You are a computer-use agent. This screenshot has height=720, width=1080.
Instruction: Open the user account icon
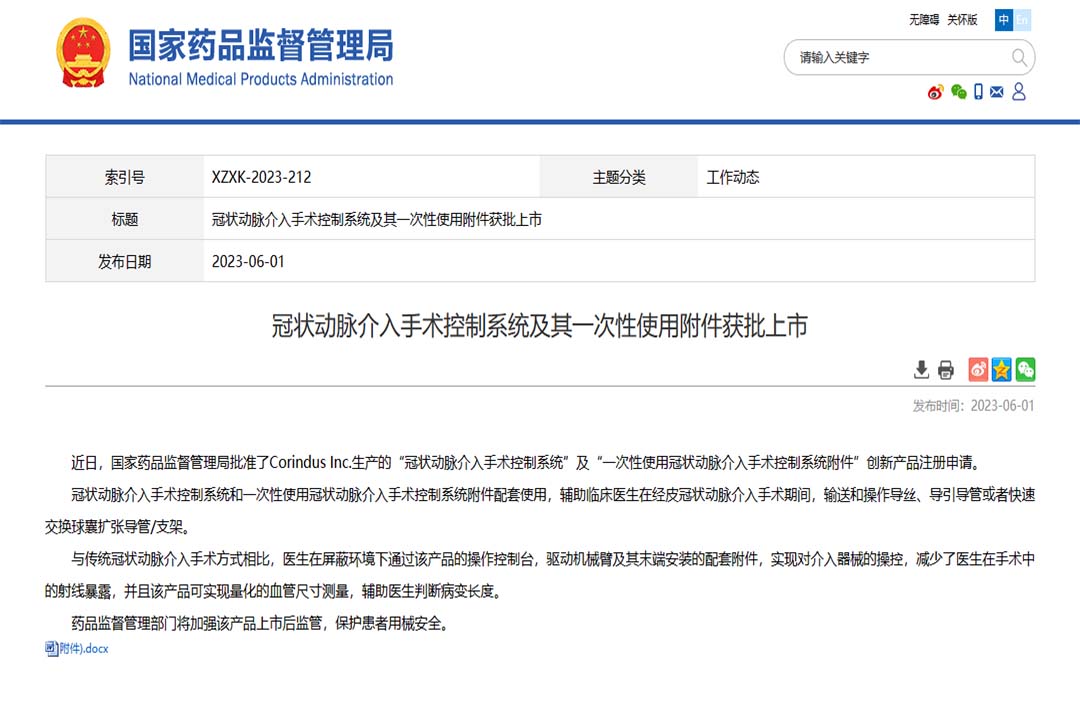1019,92
